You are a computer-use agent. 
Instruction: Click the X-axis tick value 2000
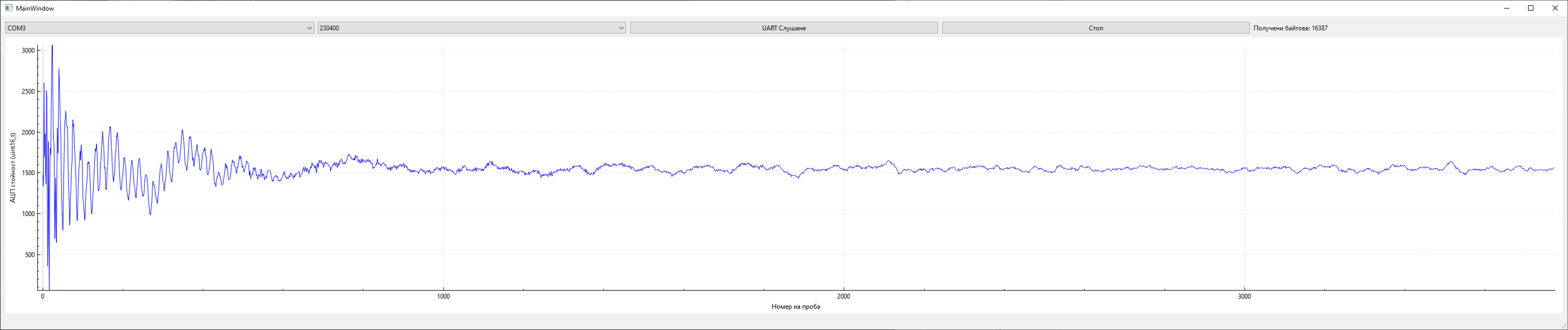click(x=844, y=296)
